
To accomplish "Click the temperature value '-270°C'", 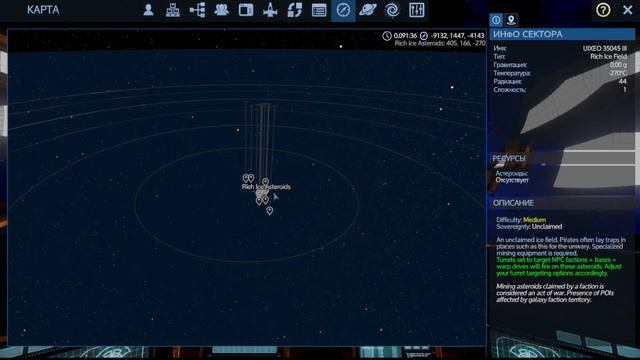I will click(617, 73).
